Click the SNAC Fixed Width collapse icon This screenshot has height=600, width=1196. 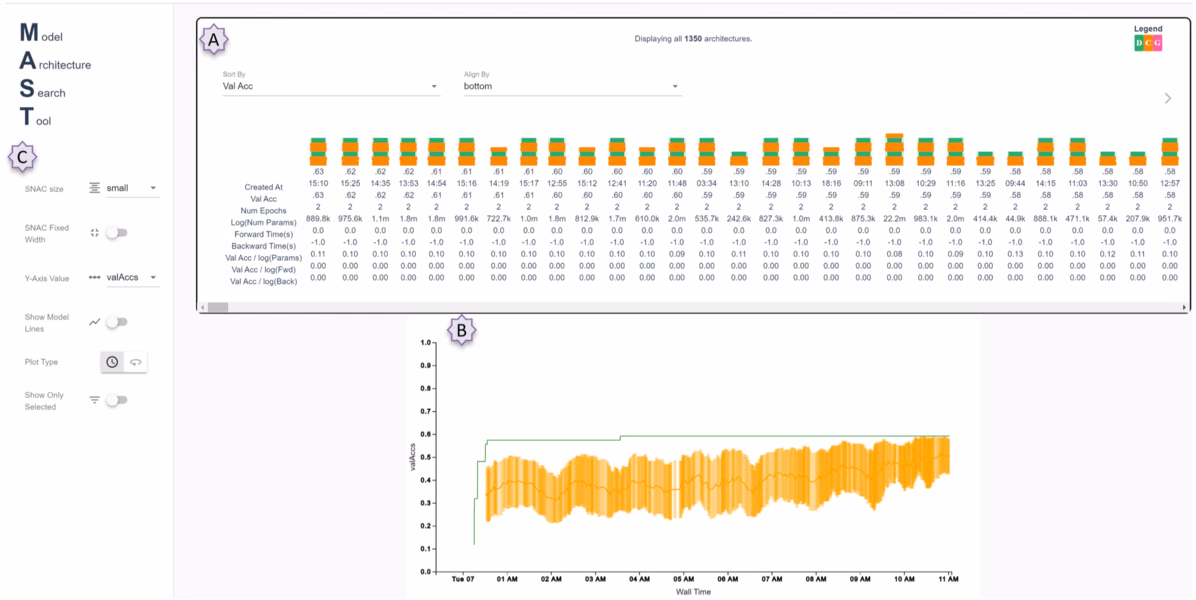[x=95, y=233]
